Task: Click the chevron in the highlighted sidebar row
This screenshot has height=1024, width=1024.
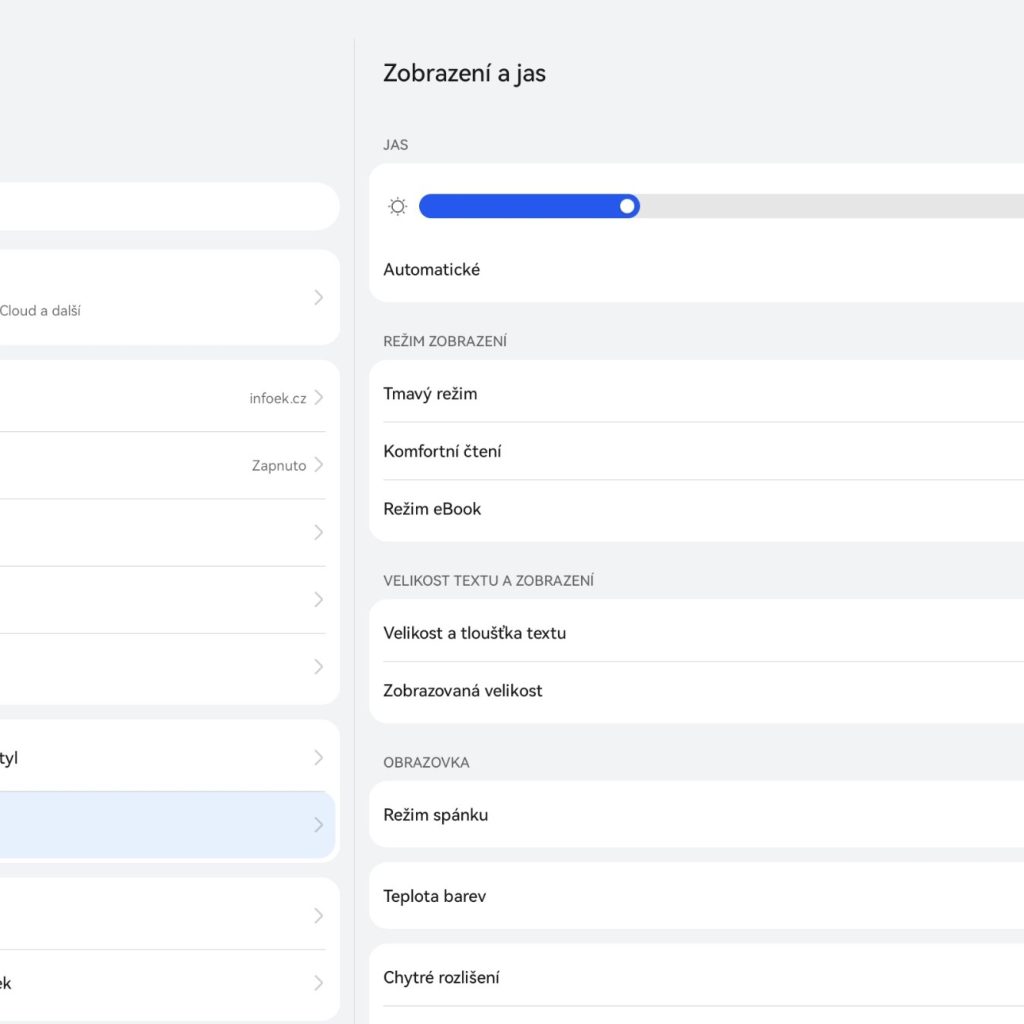Action: pos(319,825)
